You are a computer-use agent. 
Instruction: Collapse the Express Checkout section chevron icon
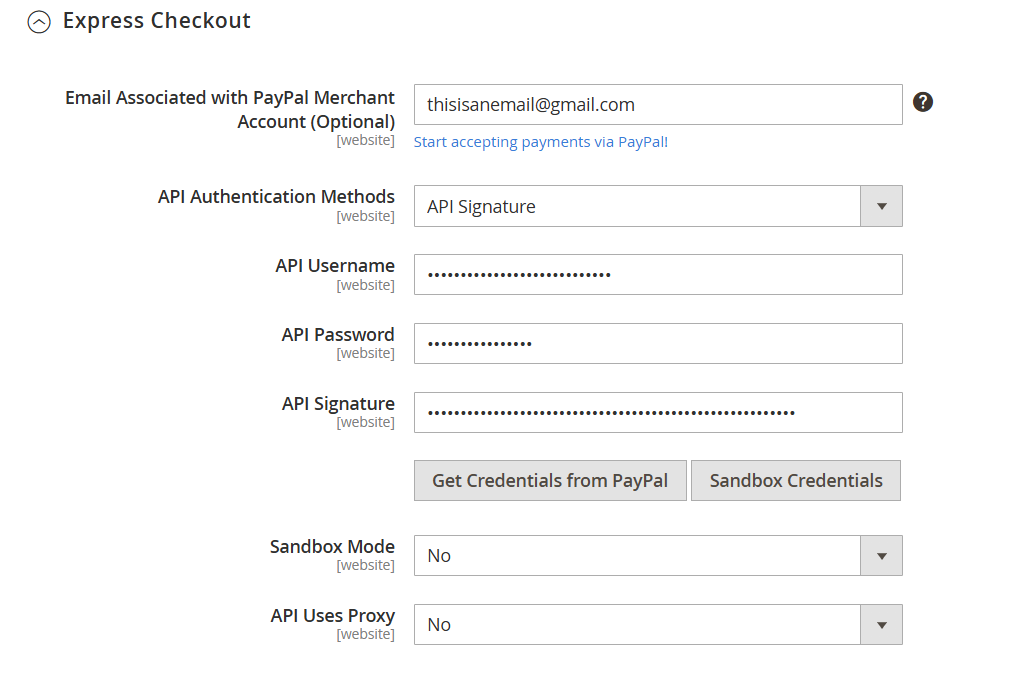point(39,22)
